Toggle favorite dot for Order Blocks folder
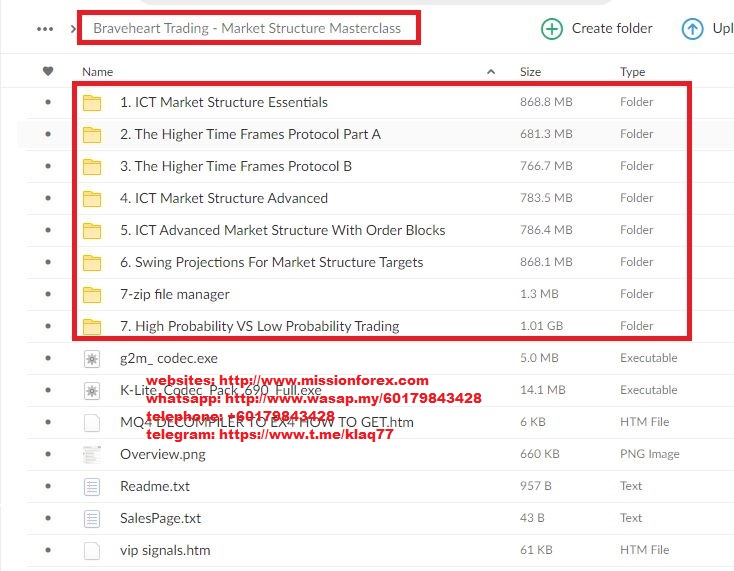 point(48,230)
